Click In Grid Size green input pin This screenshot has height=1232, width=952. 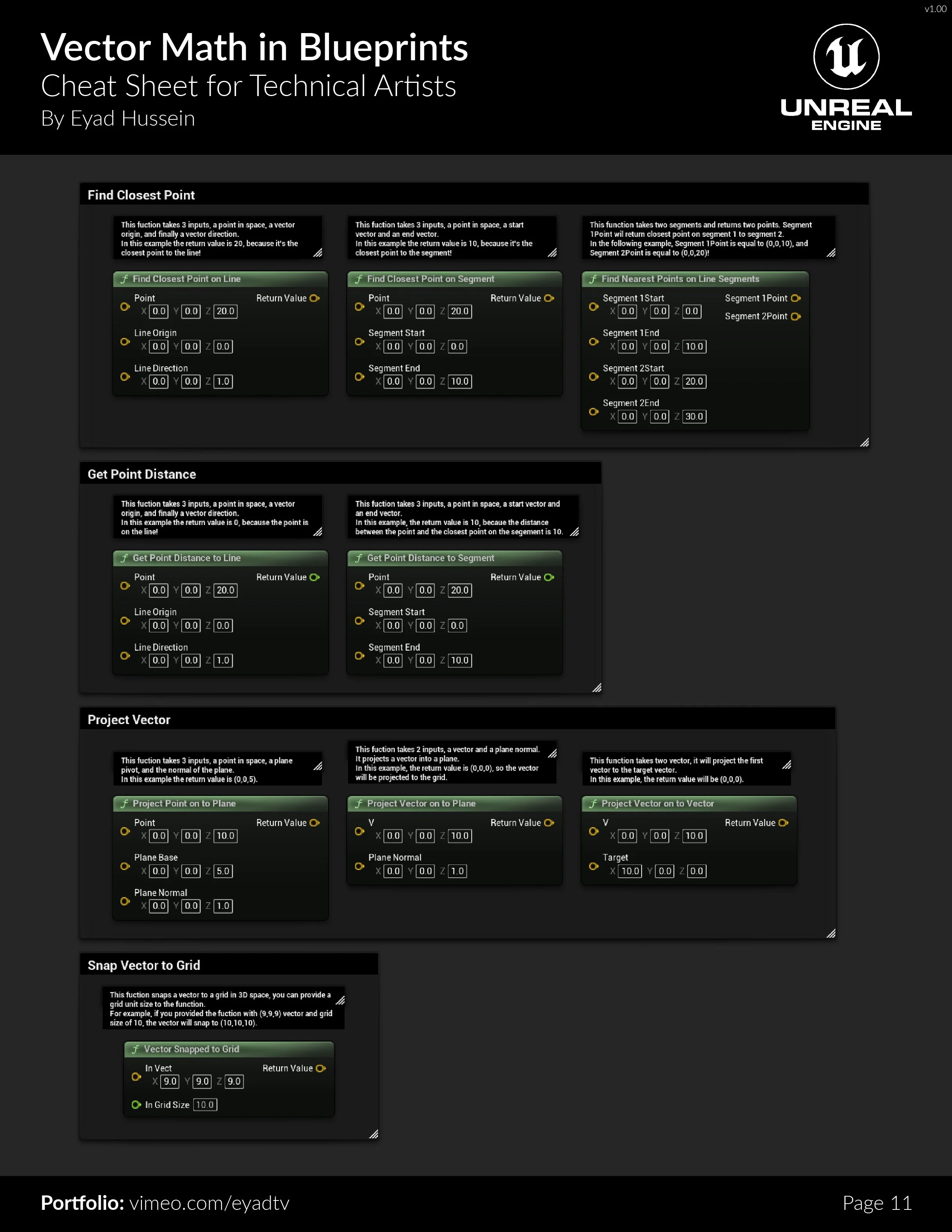click(x=136, y=1104)
